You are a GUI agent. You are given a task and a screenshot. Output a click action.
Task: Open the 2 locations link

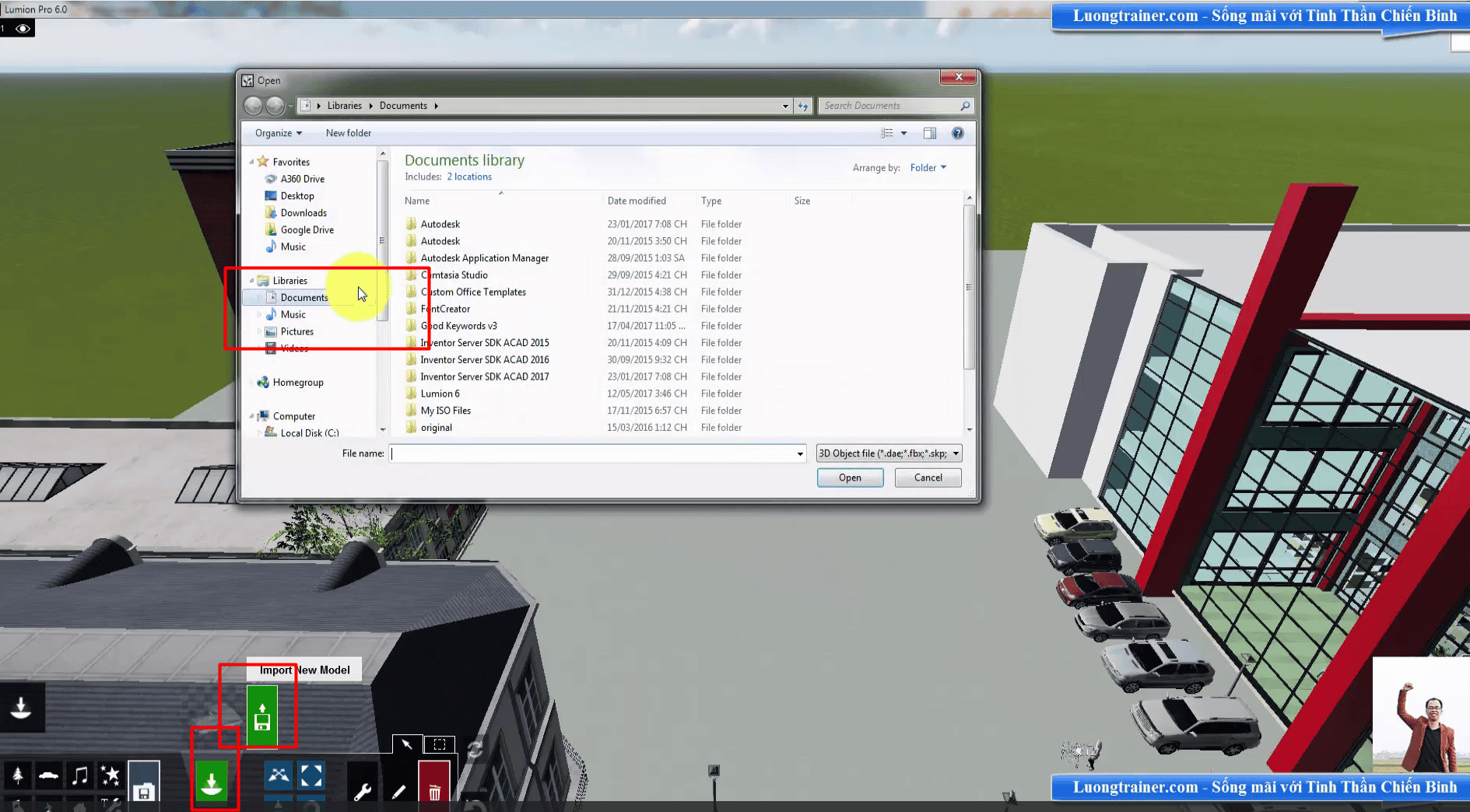(x=469, y=177)
